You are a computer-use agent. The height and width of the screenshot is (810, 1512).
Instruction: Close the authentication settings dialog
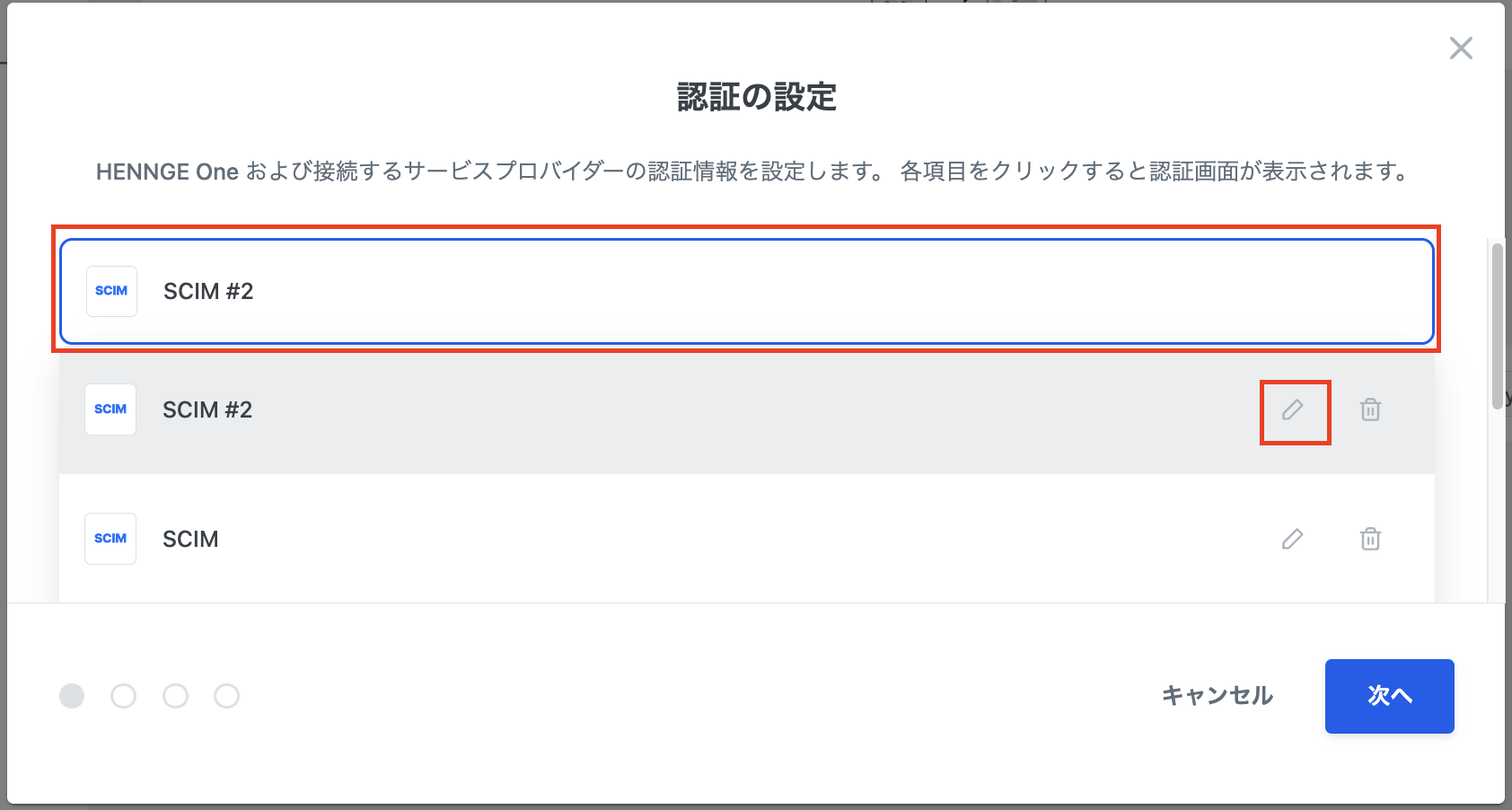point(1461,48)
